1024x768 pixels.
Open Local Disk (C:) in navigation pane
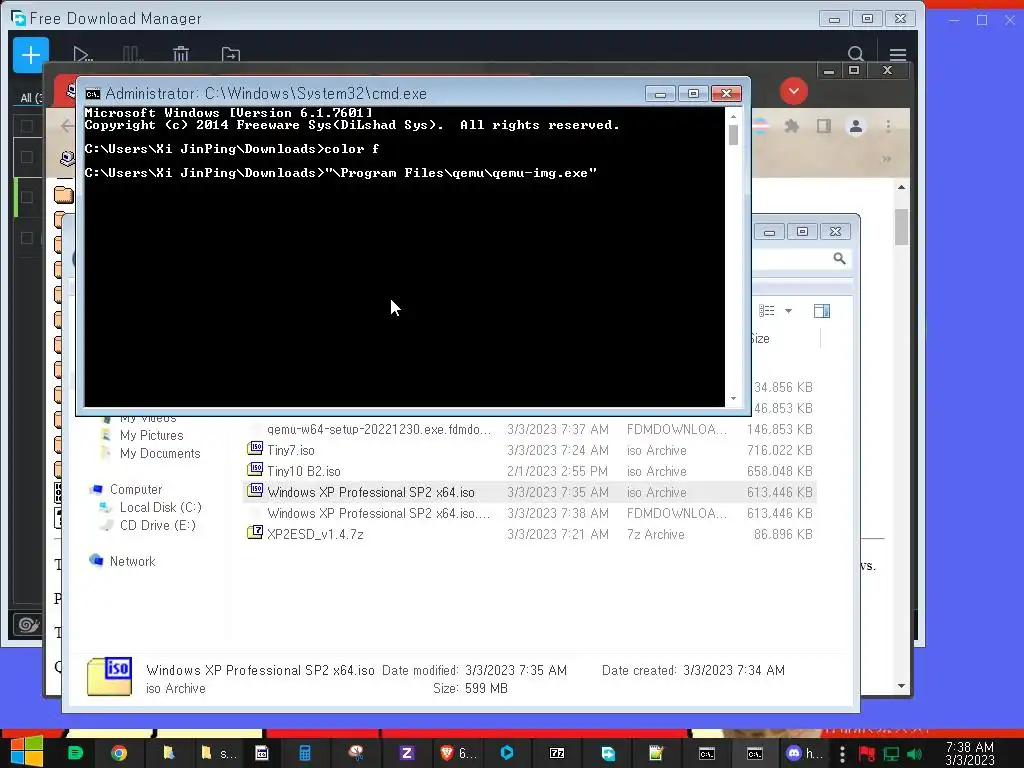click(161, 507)
